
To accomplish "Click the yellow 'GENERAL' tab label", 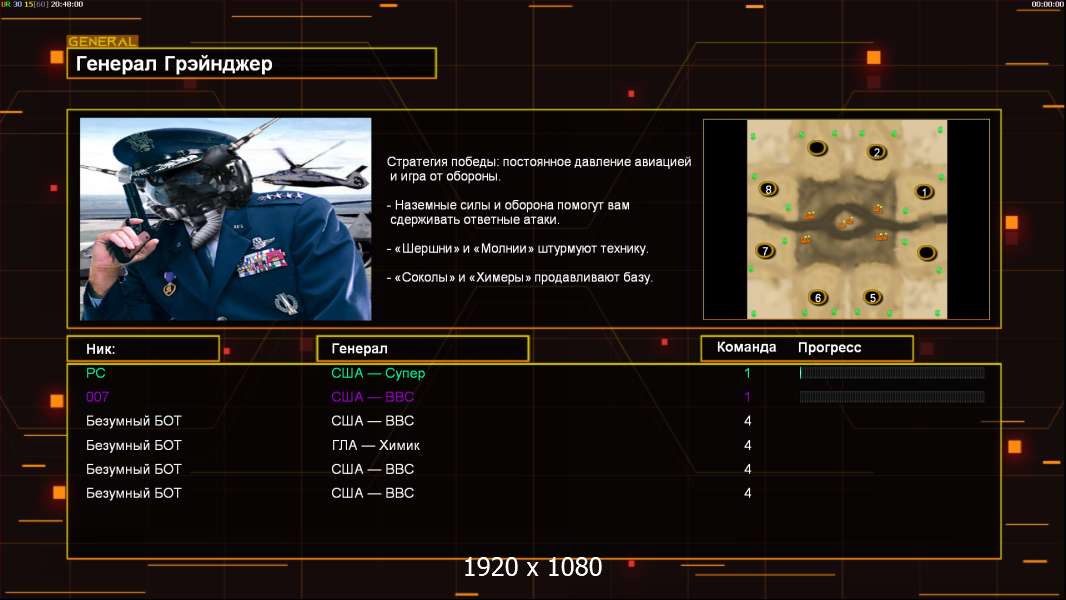I will (x=103, y=41).
